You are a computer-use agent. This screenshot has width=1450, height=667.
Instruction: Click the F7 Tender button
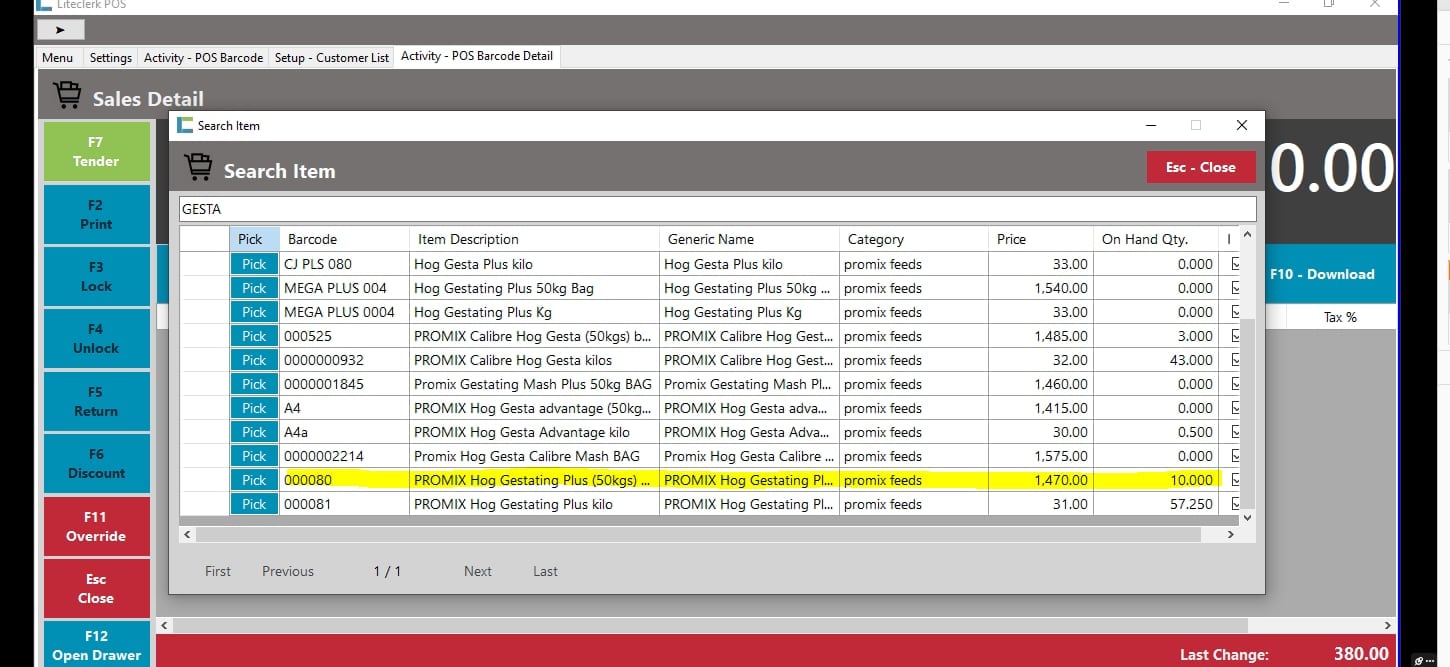96,152
